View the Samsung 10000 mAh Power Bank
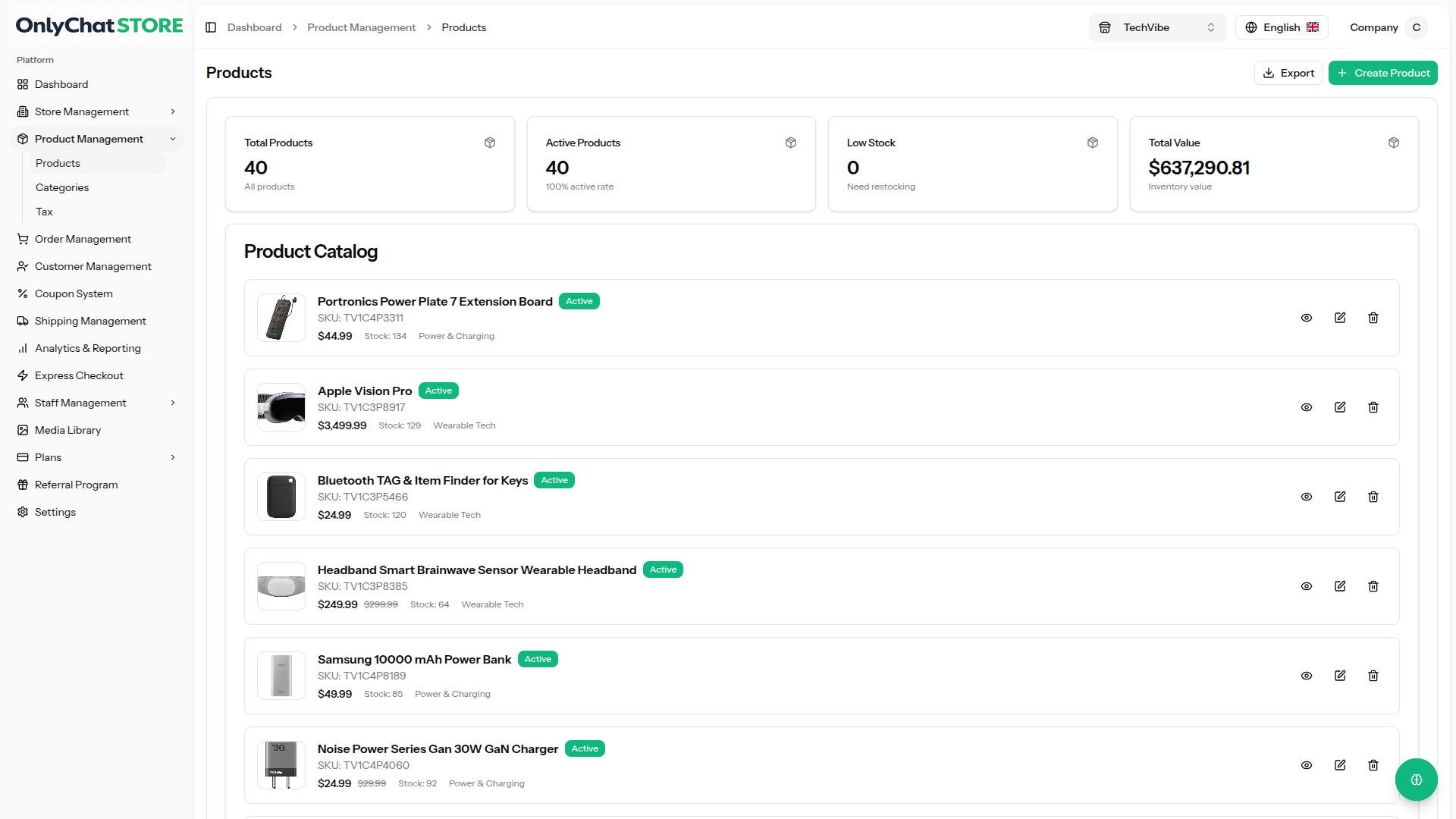The image size is (1456, 819). point(1307,676)
